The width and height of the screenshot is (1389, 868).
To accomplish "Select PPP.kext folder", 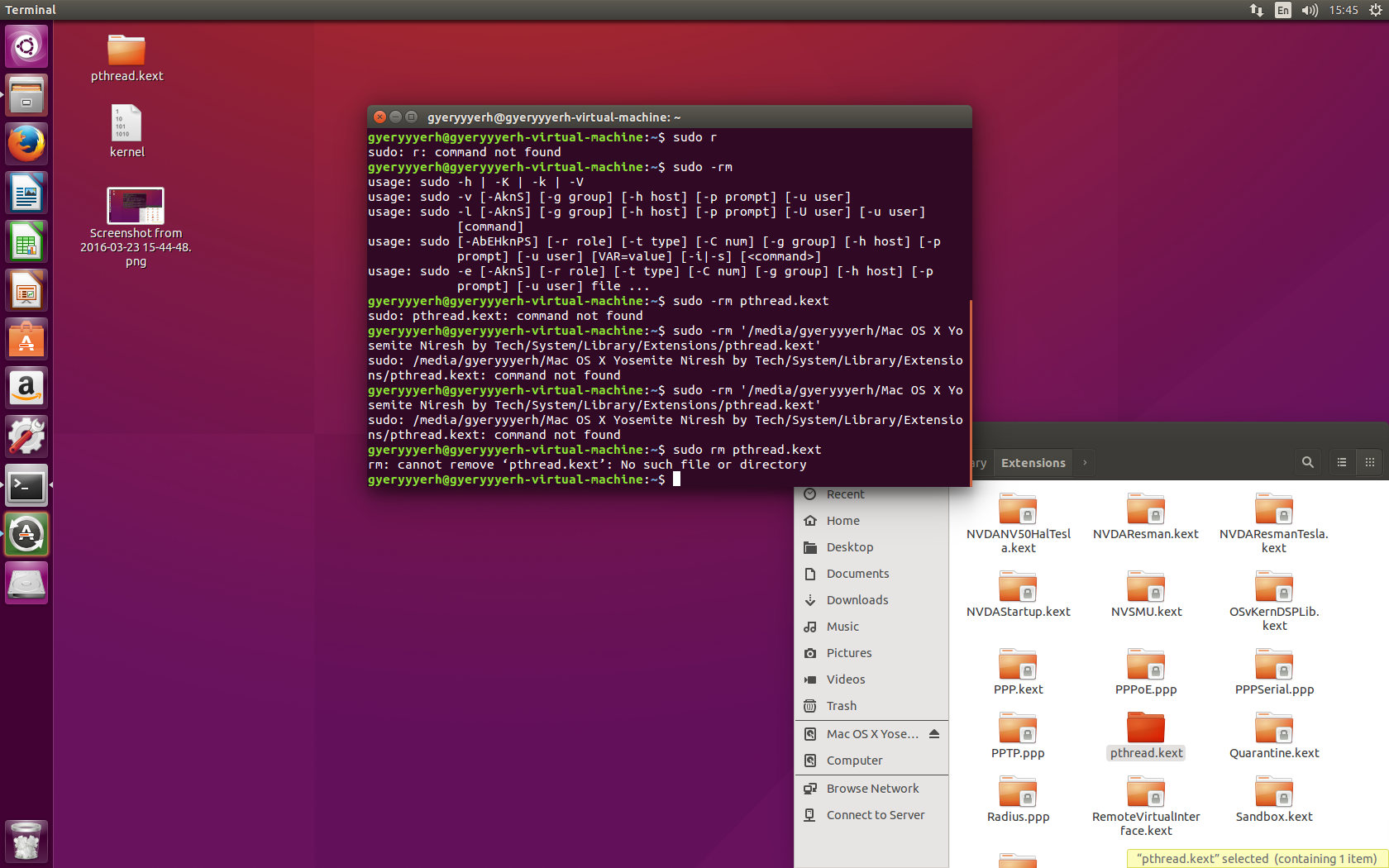I will (x=1018, y=672).
